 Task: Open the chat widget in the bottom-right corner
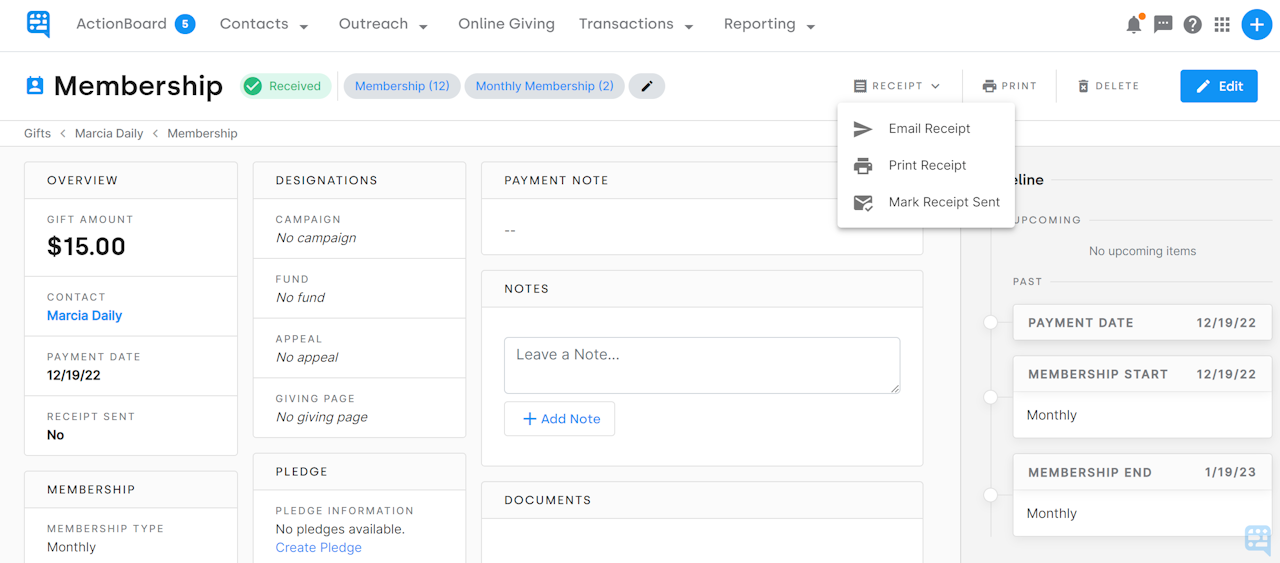click(x=1258, y=539)
